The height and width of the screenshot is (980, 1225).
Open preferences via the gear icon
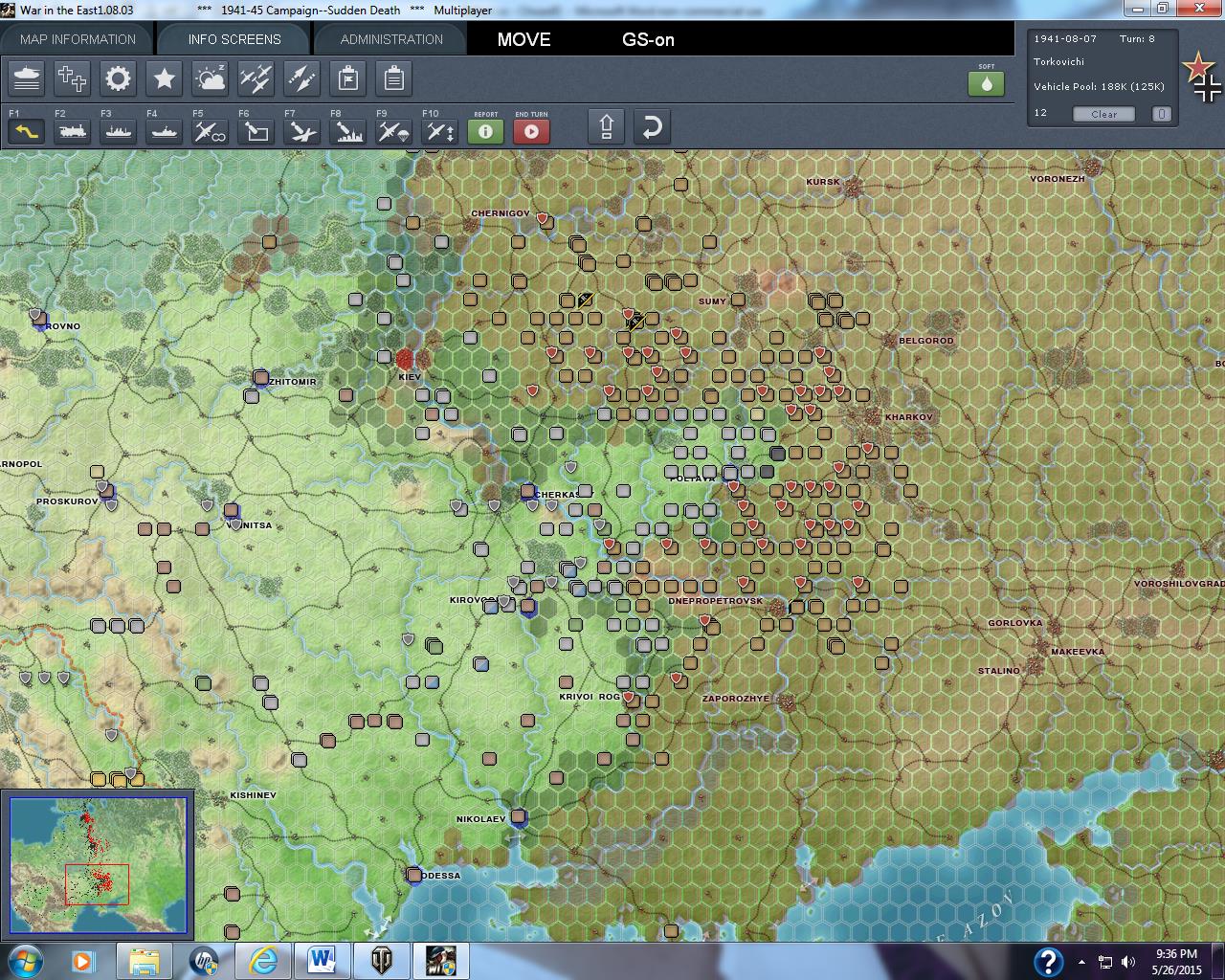pos(119,78)
